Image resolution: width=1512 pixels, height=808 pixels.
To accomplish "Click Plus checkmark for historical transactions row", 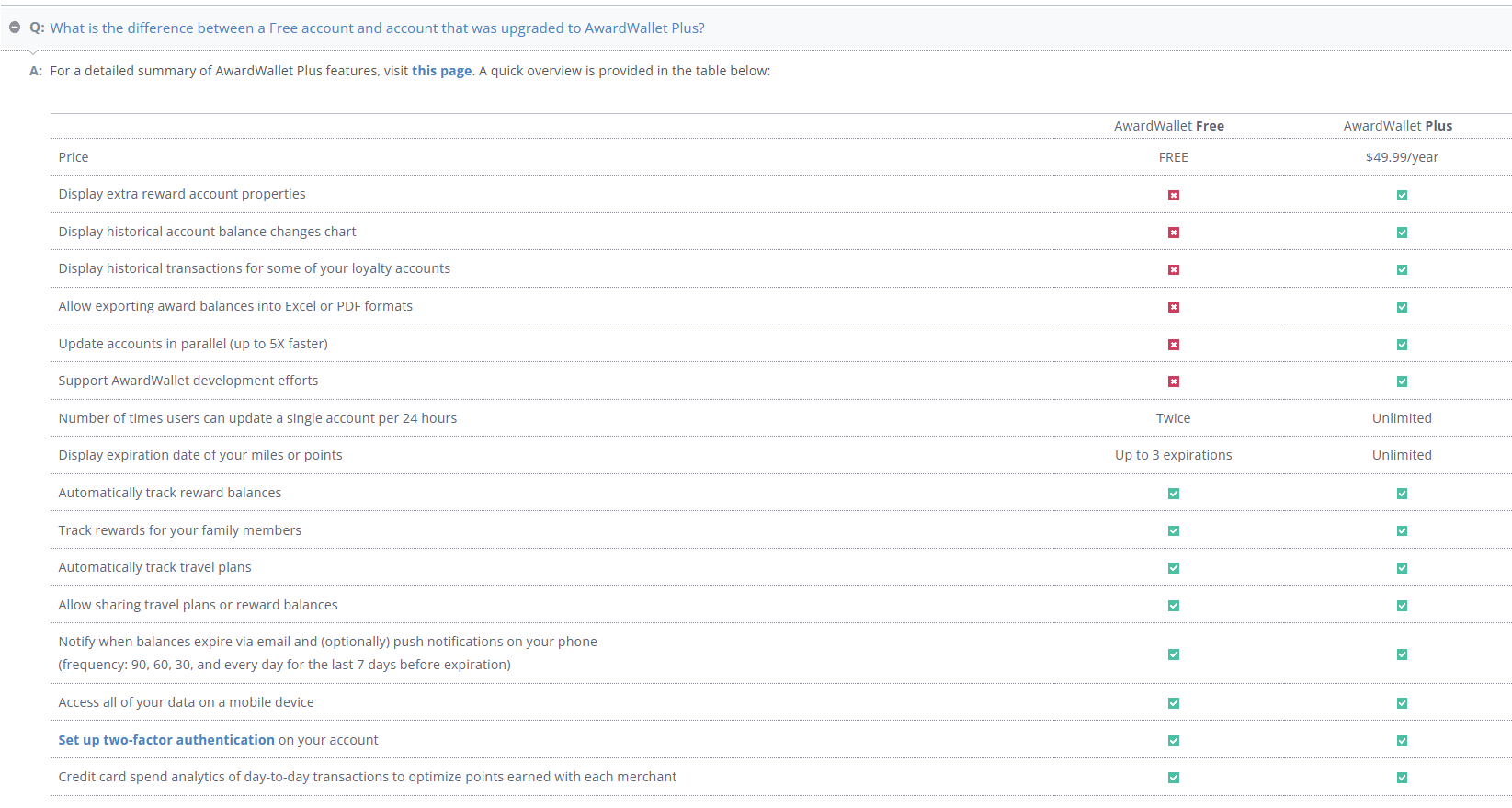I will point(1402,269).
